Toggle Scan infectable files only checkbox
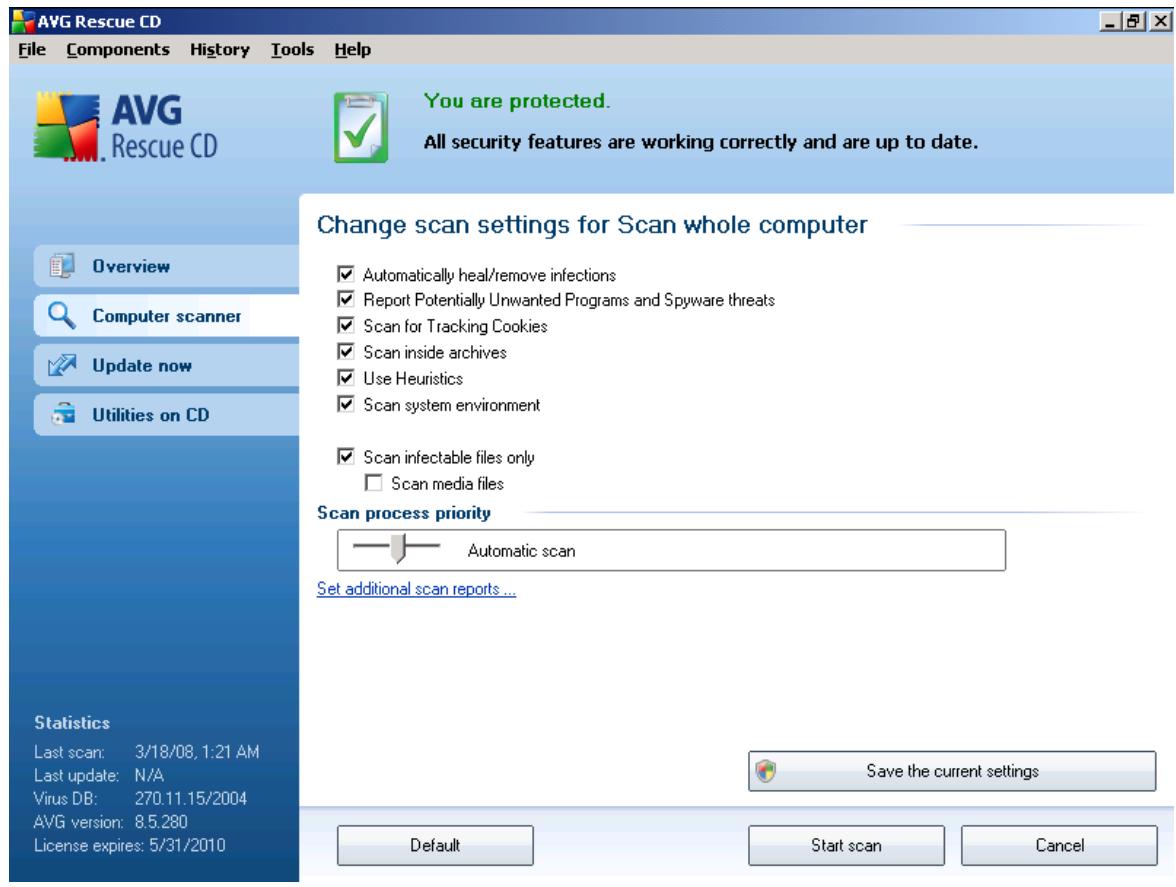Image resolution: width=1176 pixels, height=887 pixels. click(346, 457)
